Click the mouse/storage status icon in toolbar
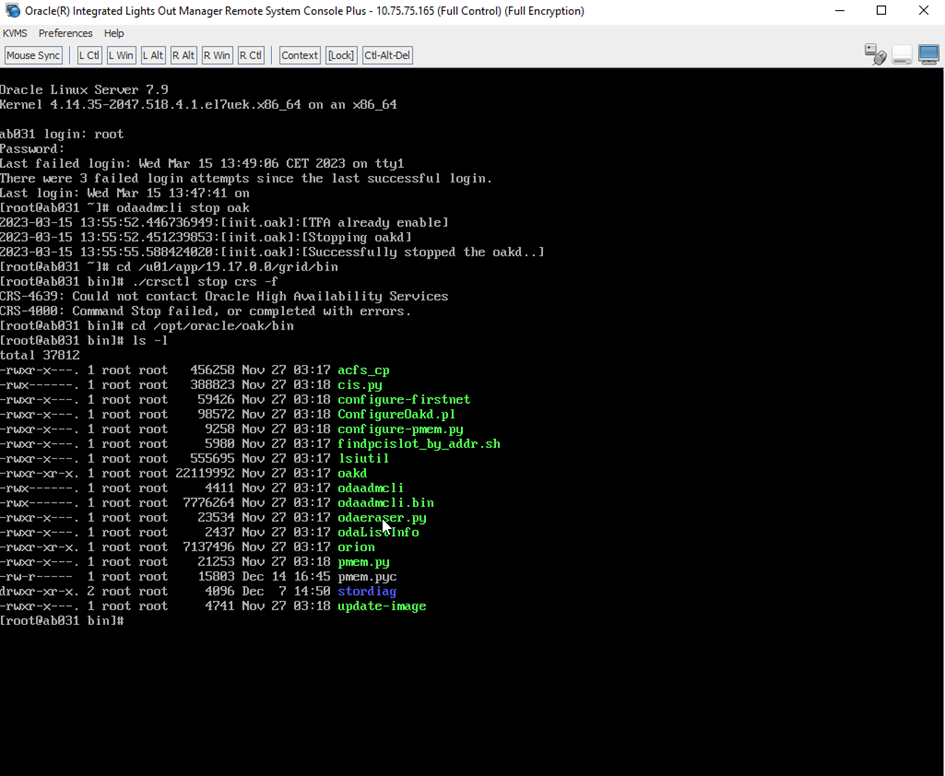Viewport: 945px width, 776px height. 875,55
